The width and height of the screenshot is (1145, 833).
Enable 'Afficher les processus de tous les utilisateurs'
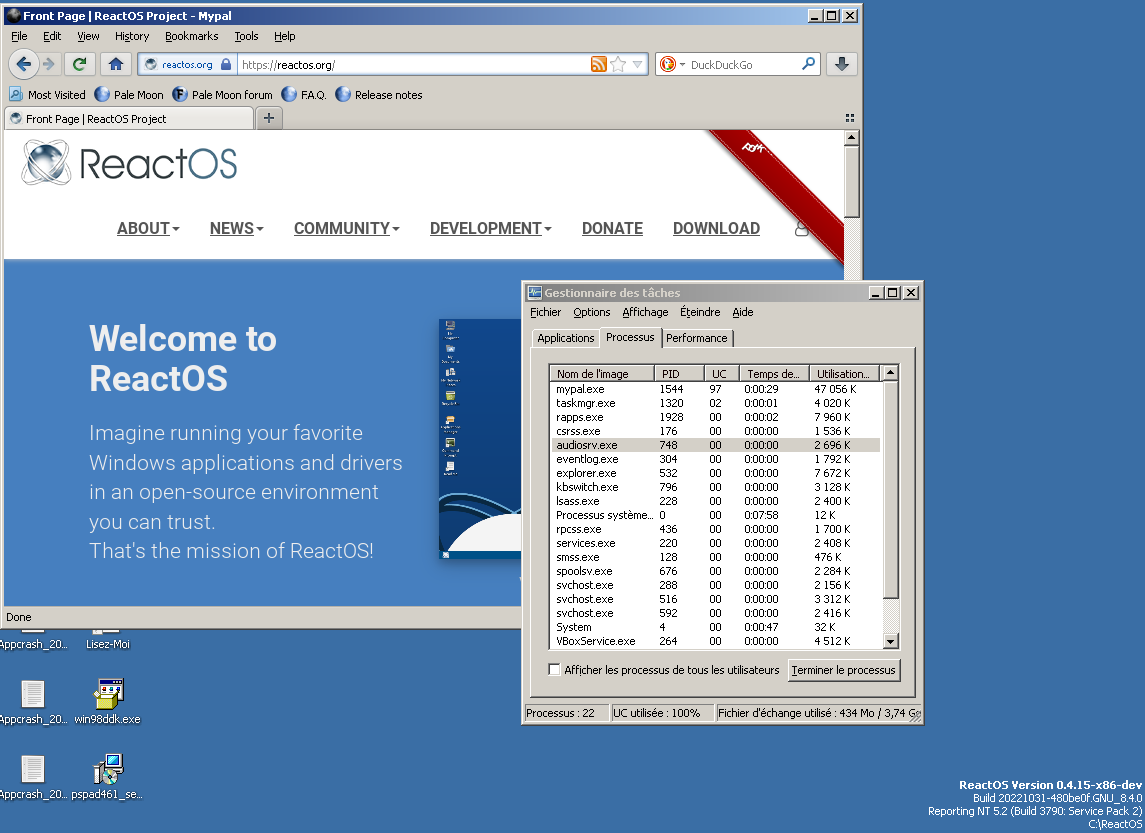pos(555,670)
